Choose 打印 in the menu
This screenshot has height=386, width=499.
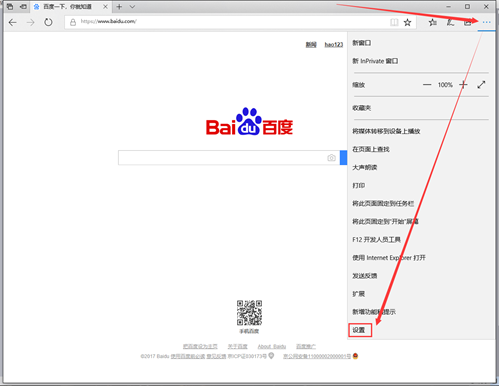tap(359, 185)
